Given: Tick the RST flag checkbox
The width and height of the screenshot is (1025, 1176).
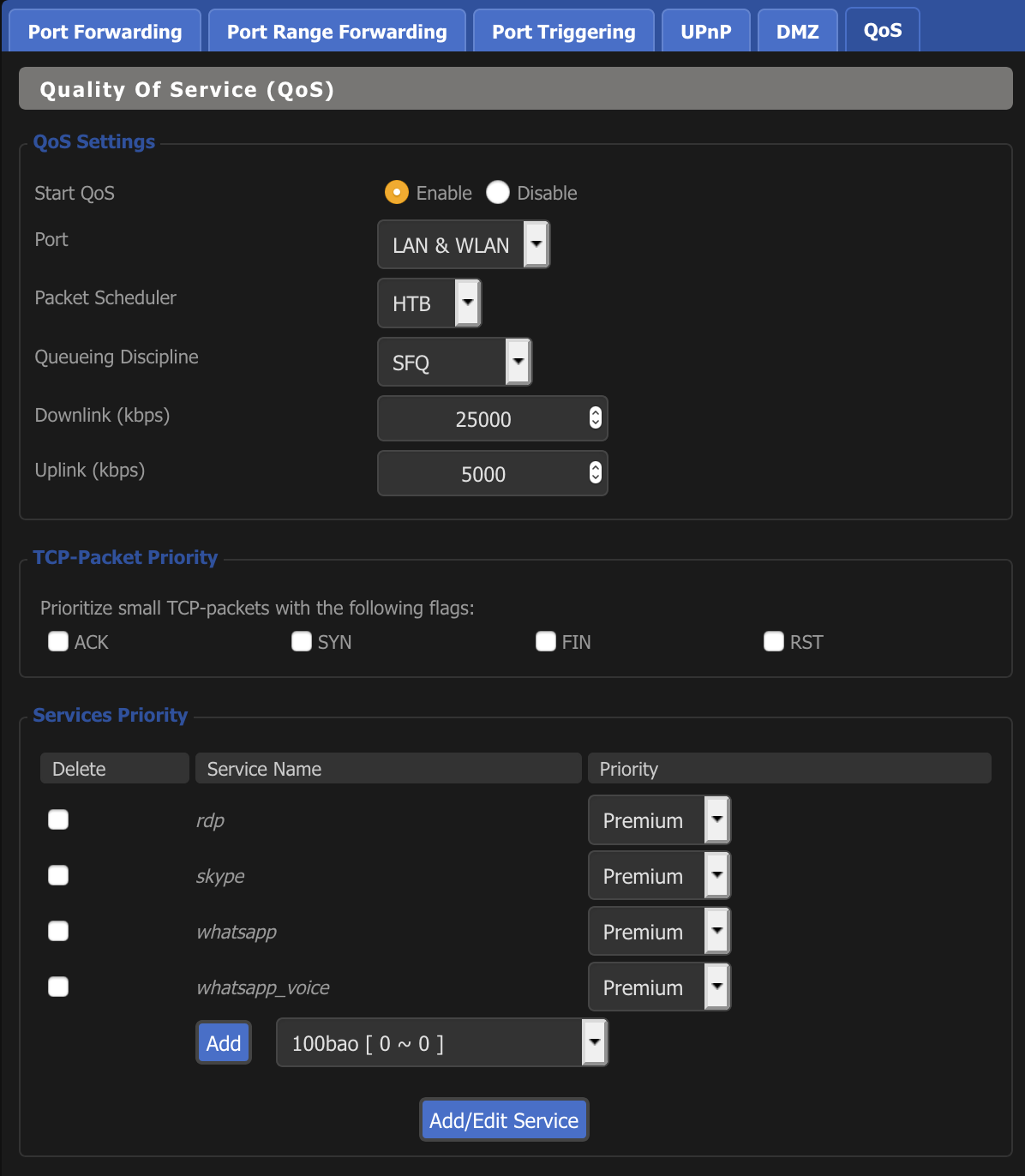Looking at the screenshot, I should click(x=774, y=642).
